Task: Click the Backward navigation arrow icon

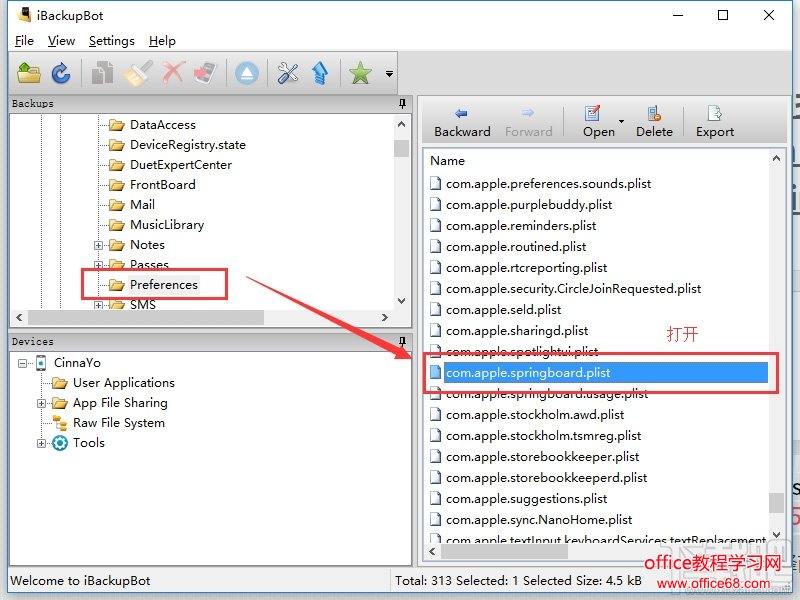Action: pyautogui.click(x=461, y=114)
